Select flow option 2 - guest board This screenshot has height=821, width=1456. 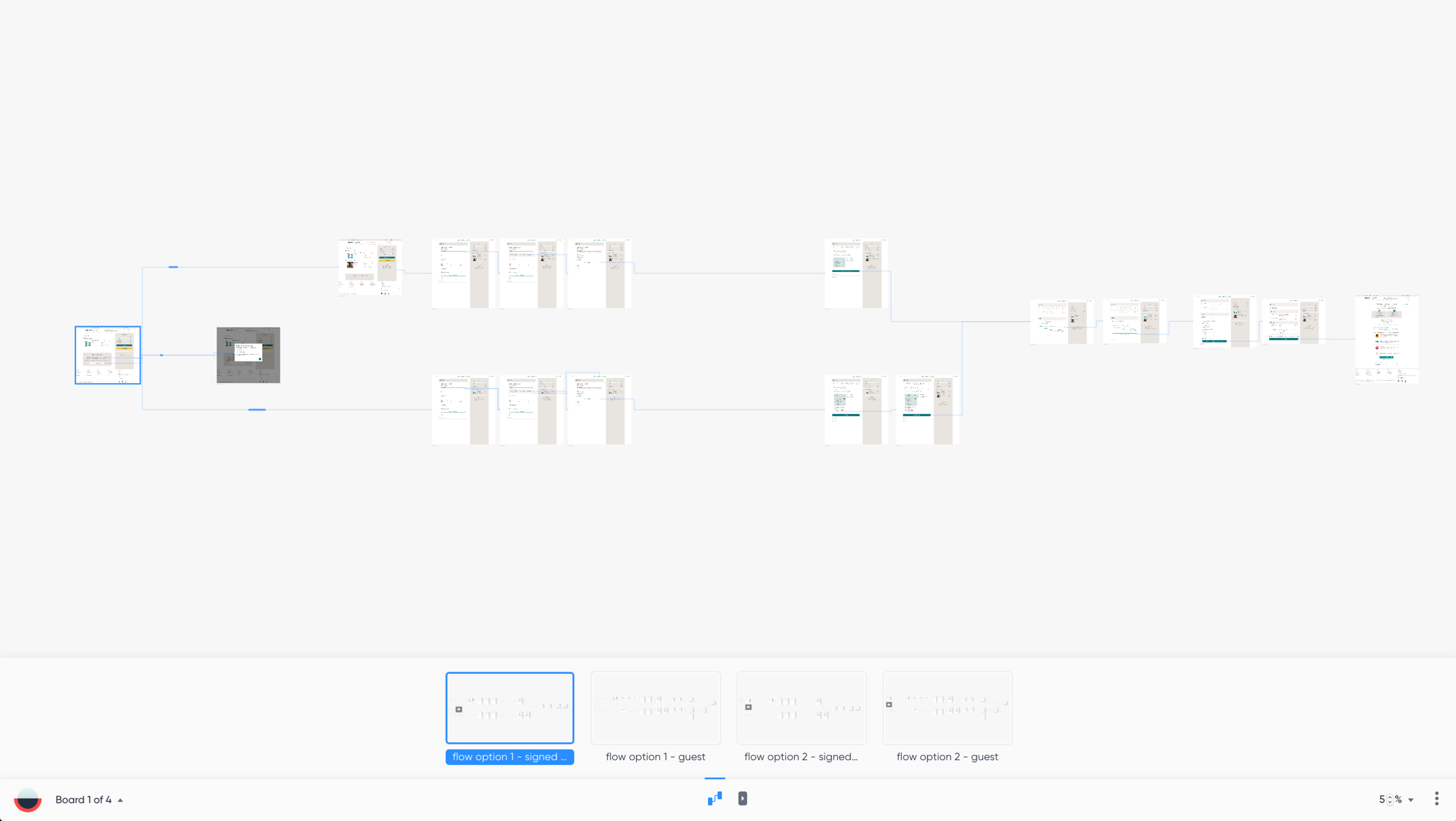[948, 708]
